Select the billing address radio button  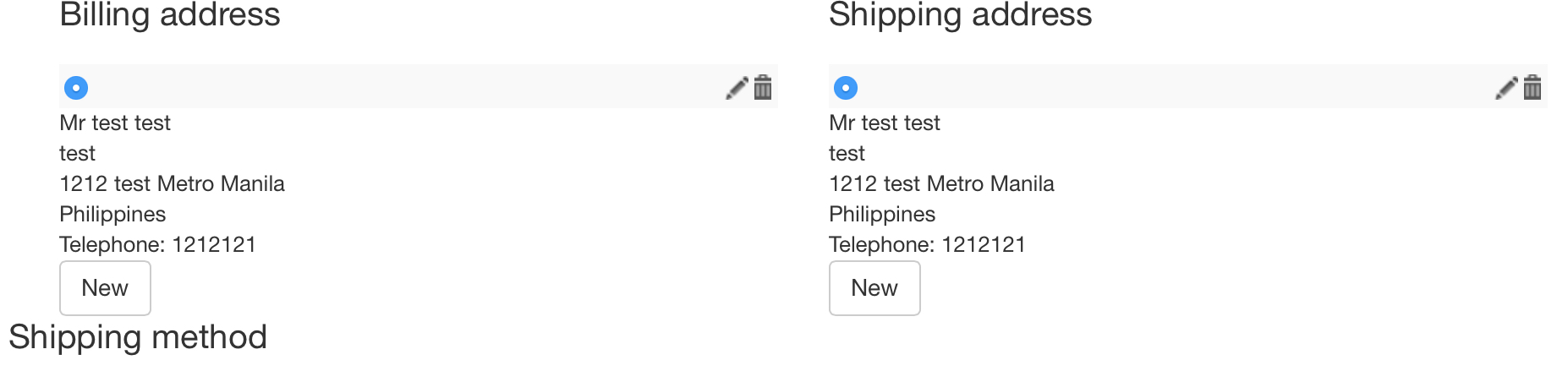coord(76,88)
